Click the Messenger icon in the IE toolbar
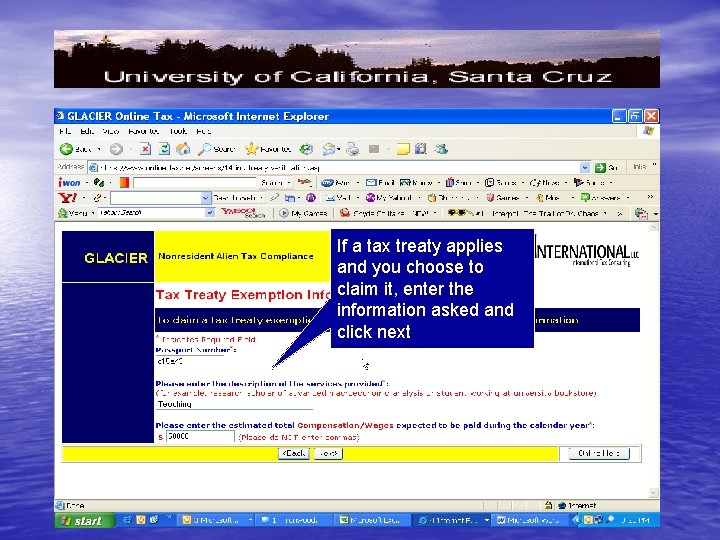The height and width of the screenshot is (540, 720). [x=441, y=149]
